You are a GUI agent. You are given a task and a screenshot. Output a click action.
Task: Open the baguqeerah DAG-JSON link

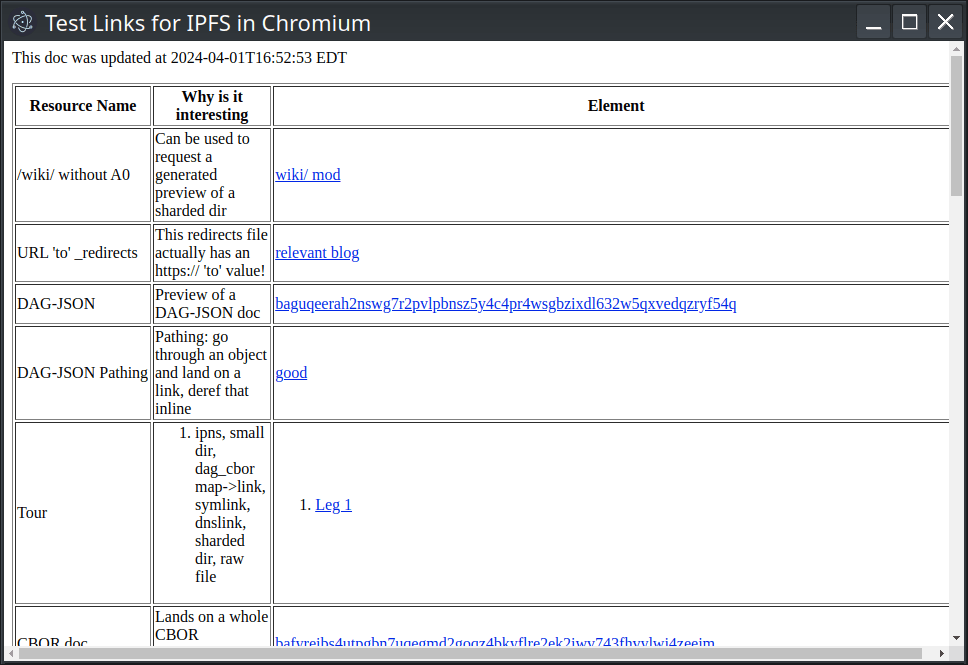tap(505, 304)
